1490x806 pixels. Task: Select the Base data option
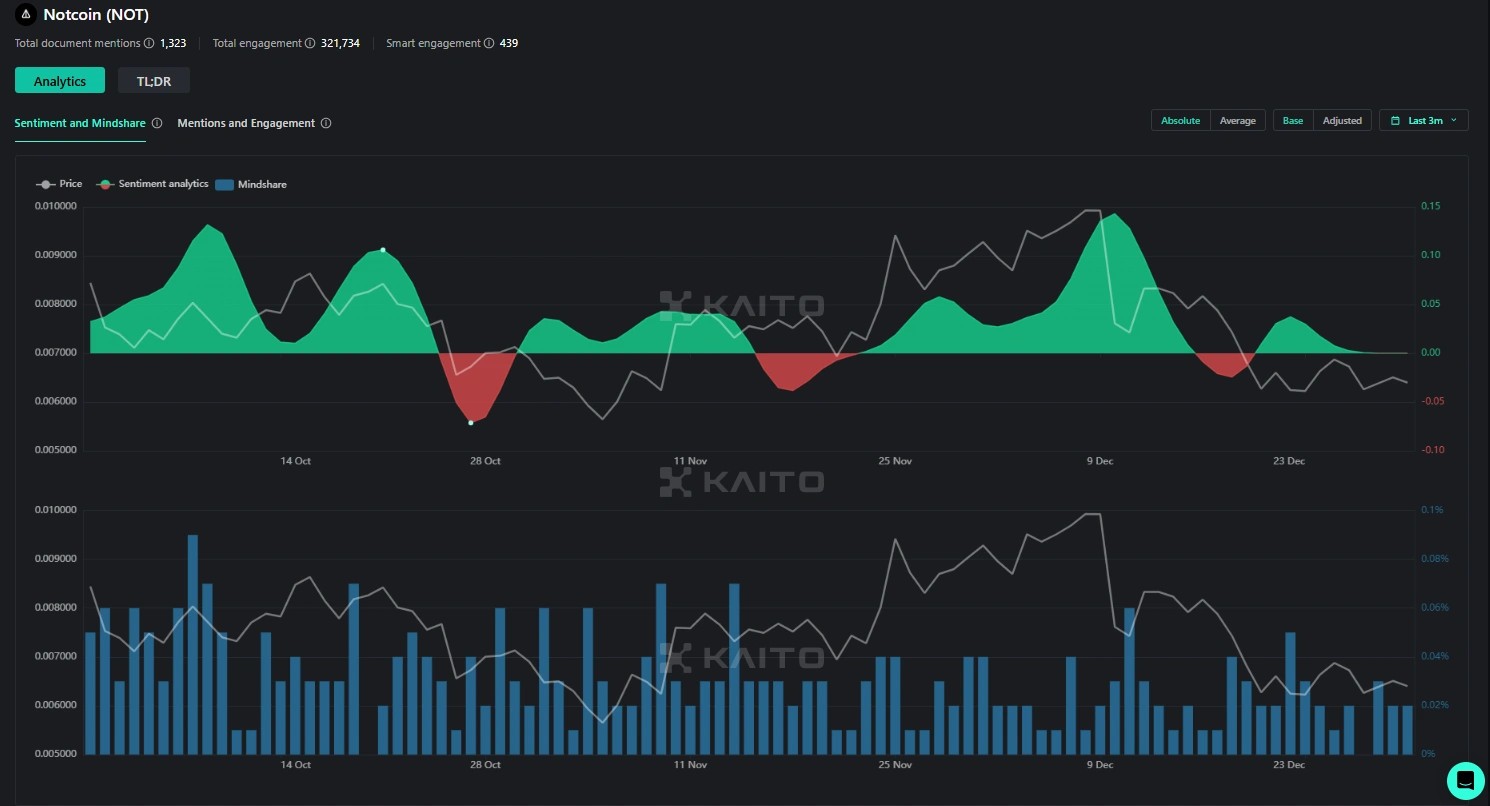[1293, 120]
